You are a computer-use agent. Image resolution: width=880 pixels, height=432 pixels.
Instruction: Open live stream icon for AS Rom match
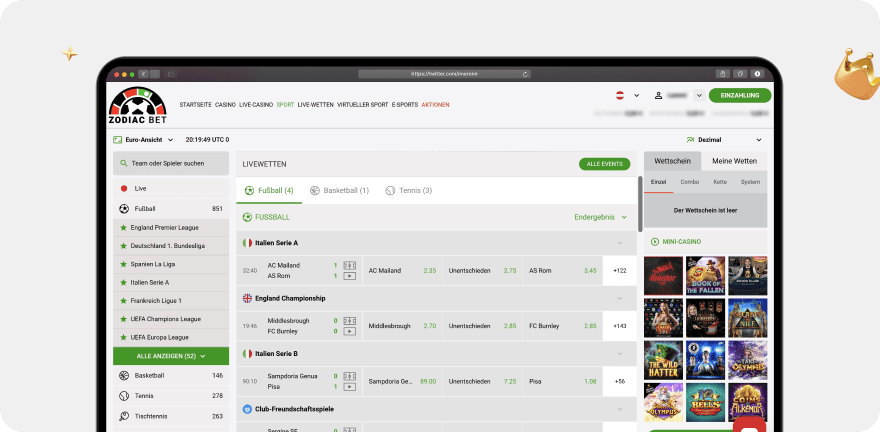pyautogui.click(x=349, y=275)
